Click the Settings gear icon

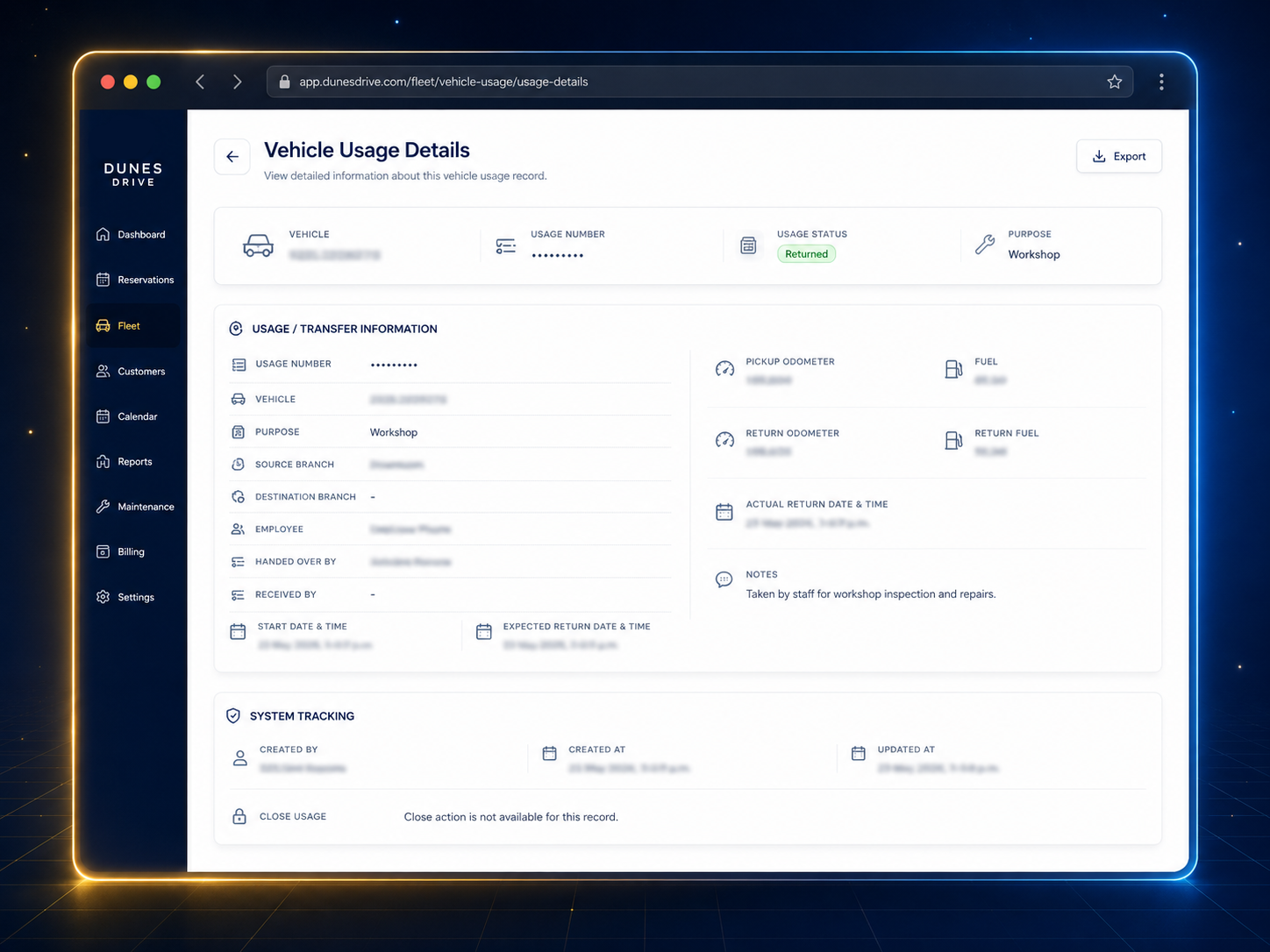coord(103,597)
